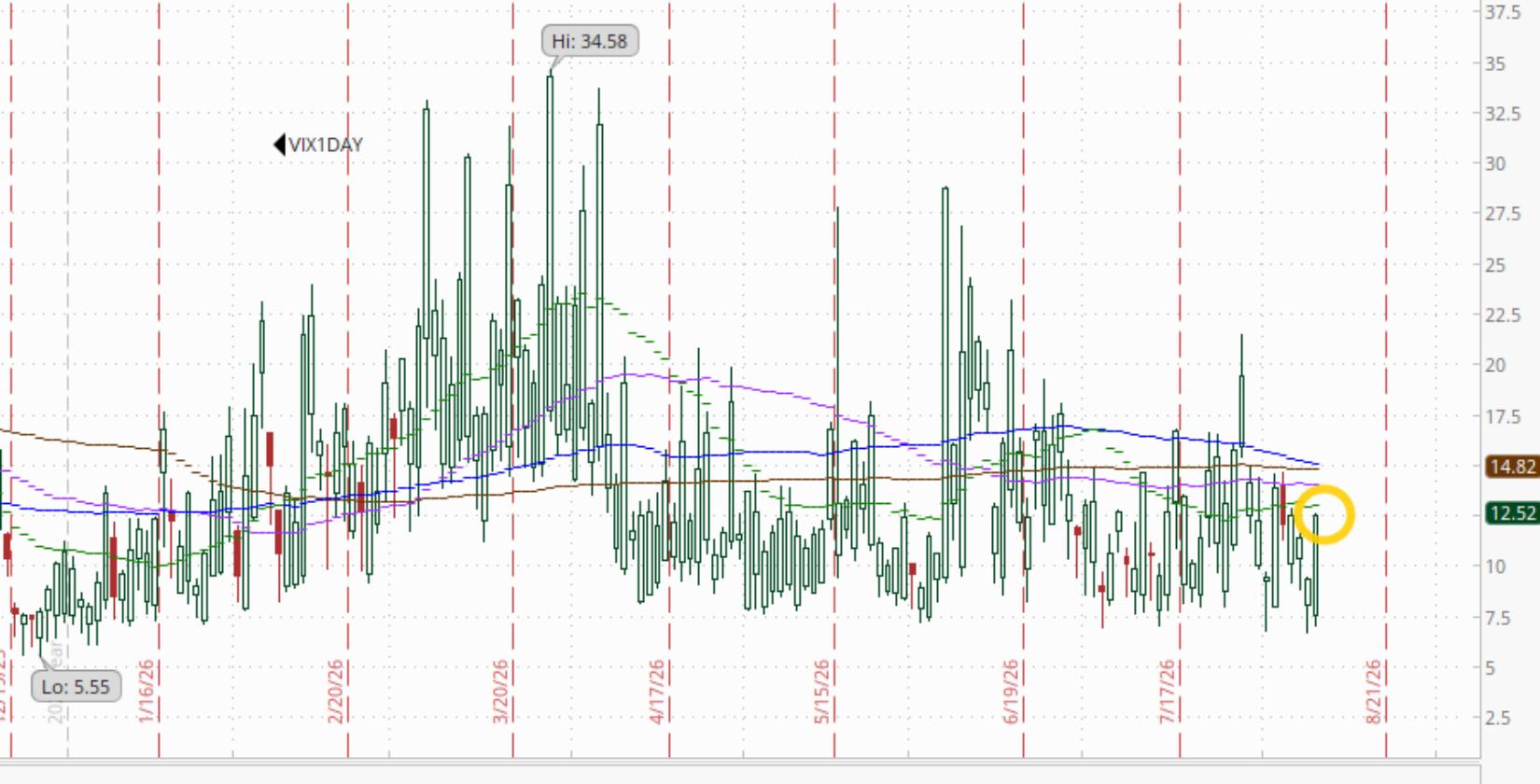The image size is (1540, 784).
Task: Click the 32.5 price axis label
Action: pos(1505,114)
